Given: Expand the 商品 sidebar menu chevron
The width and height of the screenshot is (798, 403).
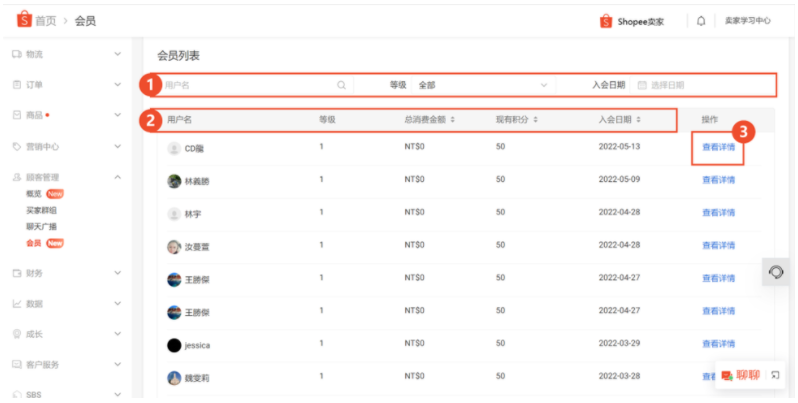Looking at the screenshot, I should tap(118, 115).
